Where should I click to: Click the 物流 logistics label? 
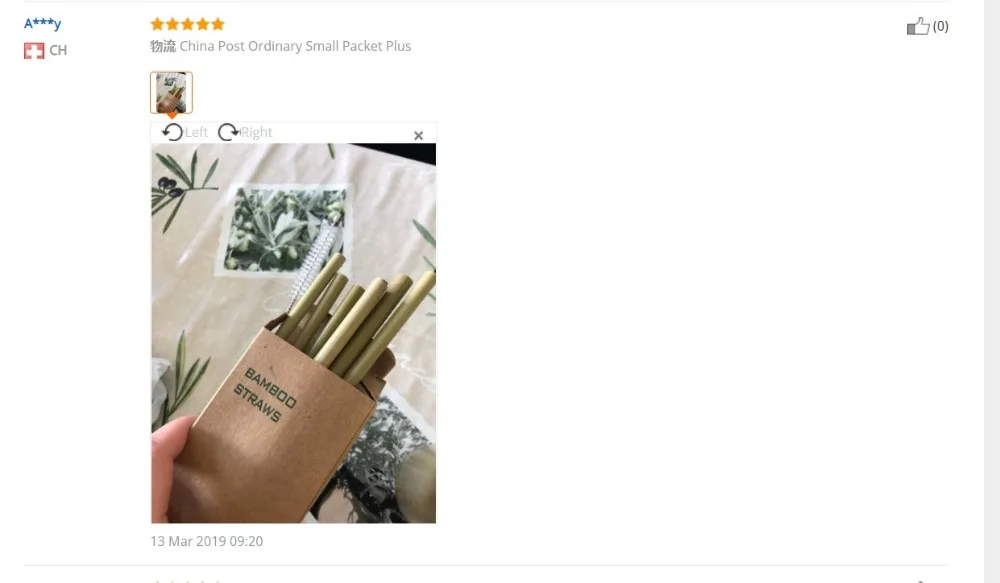tap(163, 46)
